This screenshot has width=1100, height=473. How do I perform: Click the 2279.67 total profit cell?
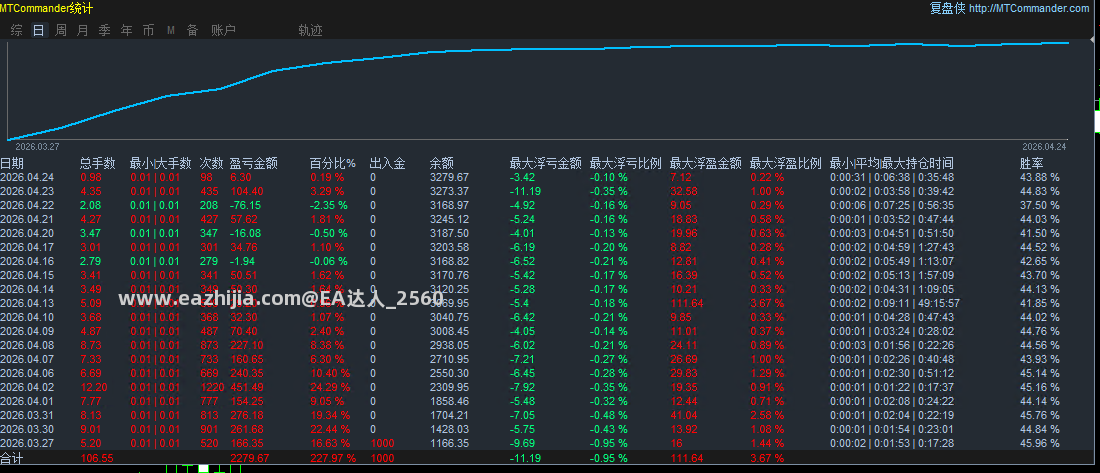tap(250, 458)
